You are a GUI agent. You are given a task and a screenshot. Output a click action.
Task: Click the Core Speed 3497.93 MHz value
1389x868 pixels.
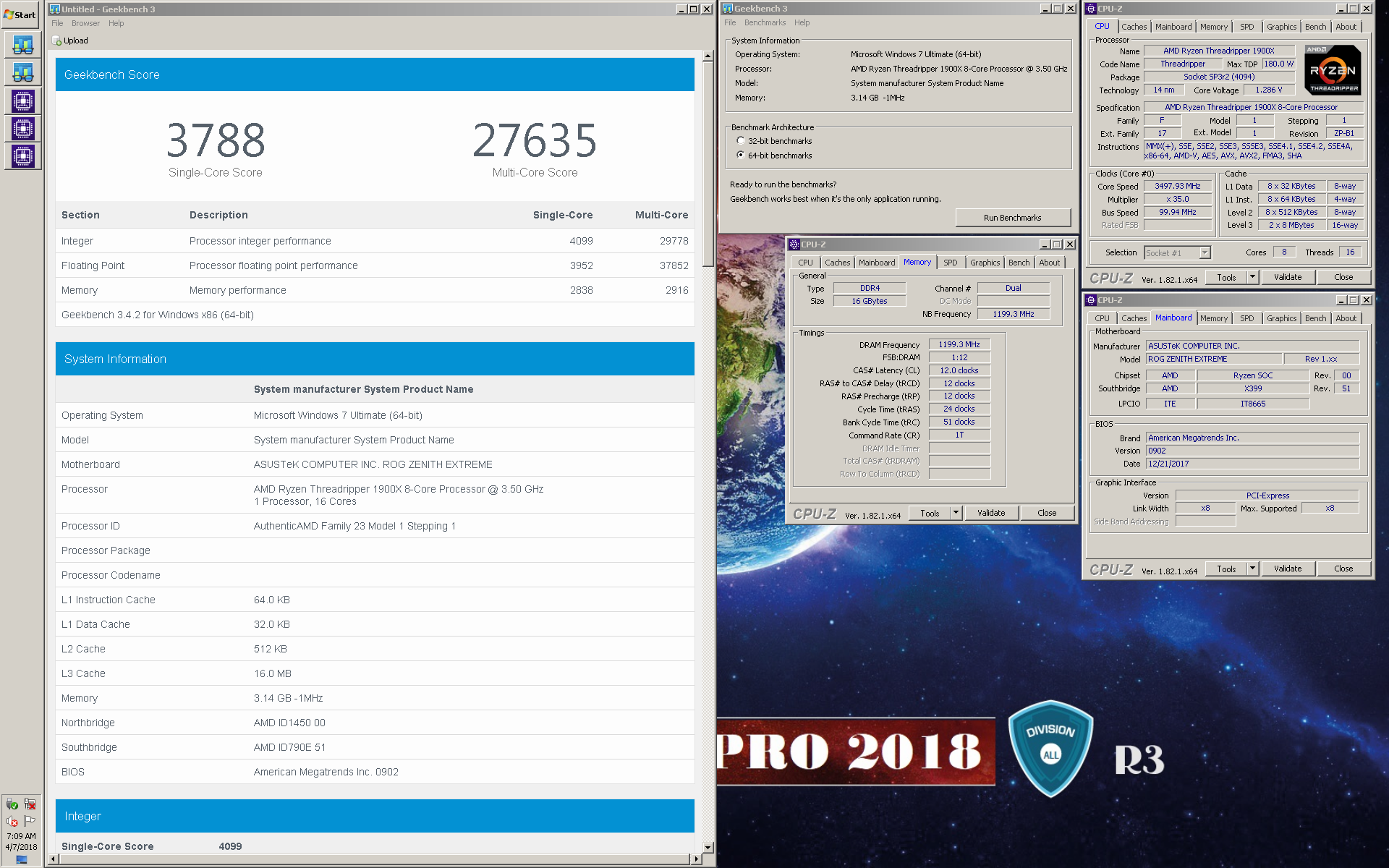pyautogui.click(x=1177, y=186)
